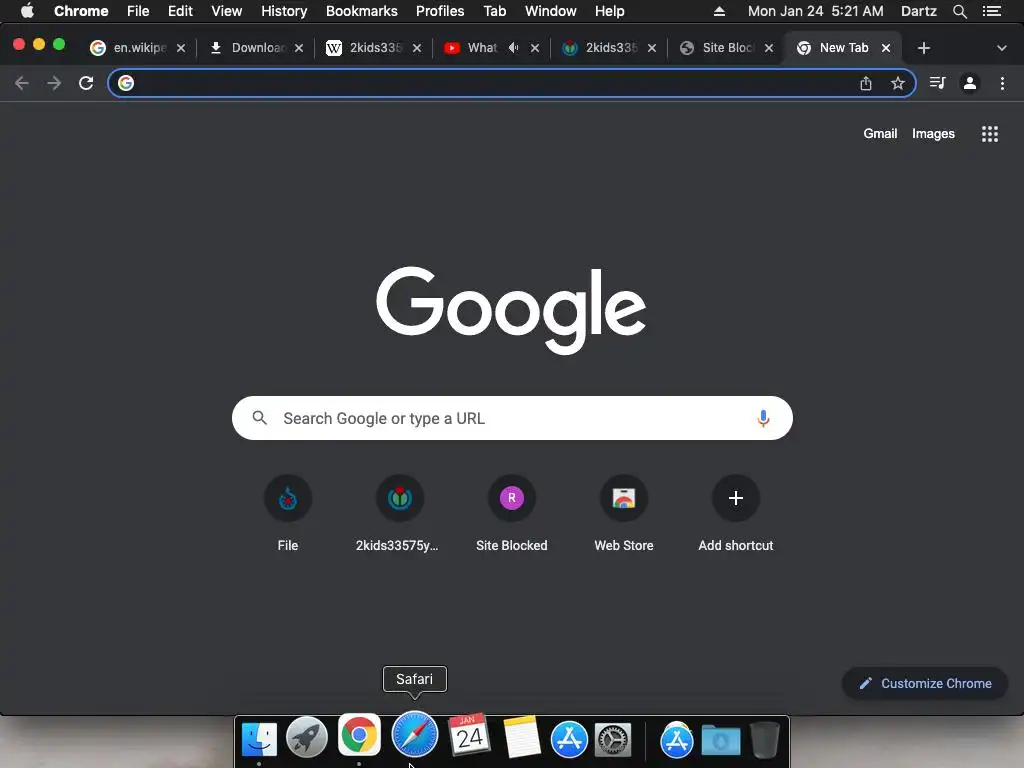Share this page icon in address bar

866,83
